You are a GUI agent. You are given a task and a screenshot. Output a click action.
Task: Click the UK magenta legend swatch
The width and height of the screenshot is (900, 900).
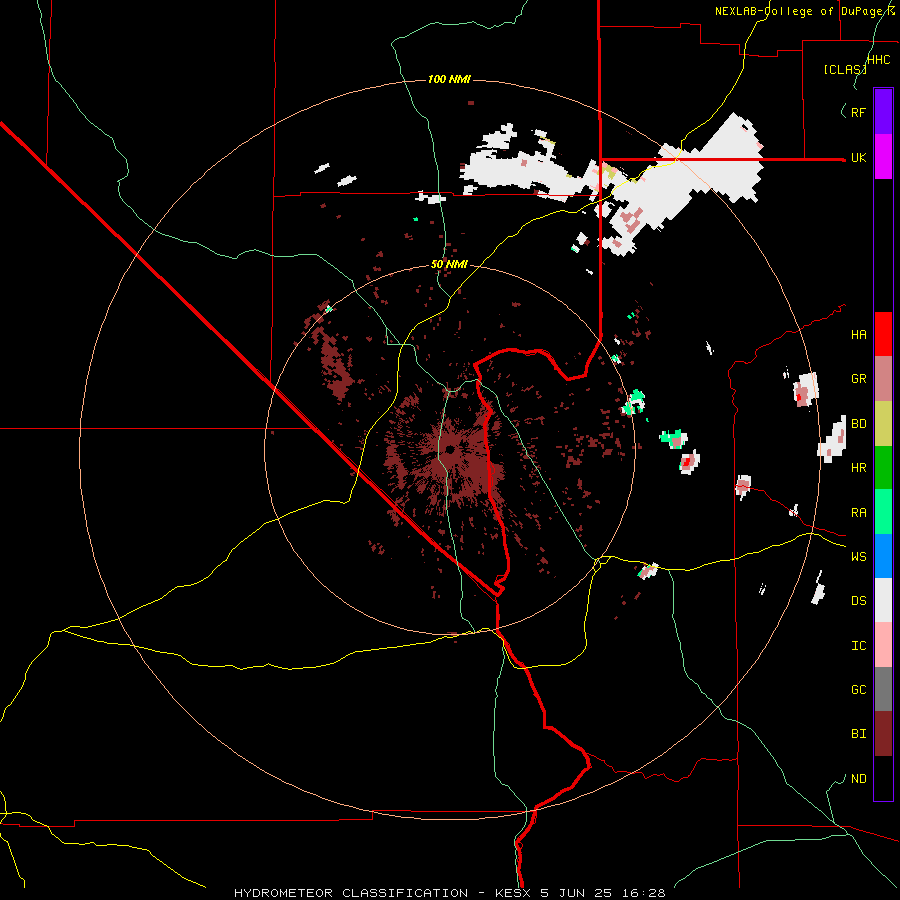coord(883,156)
